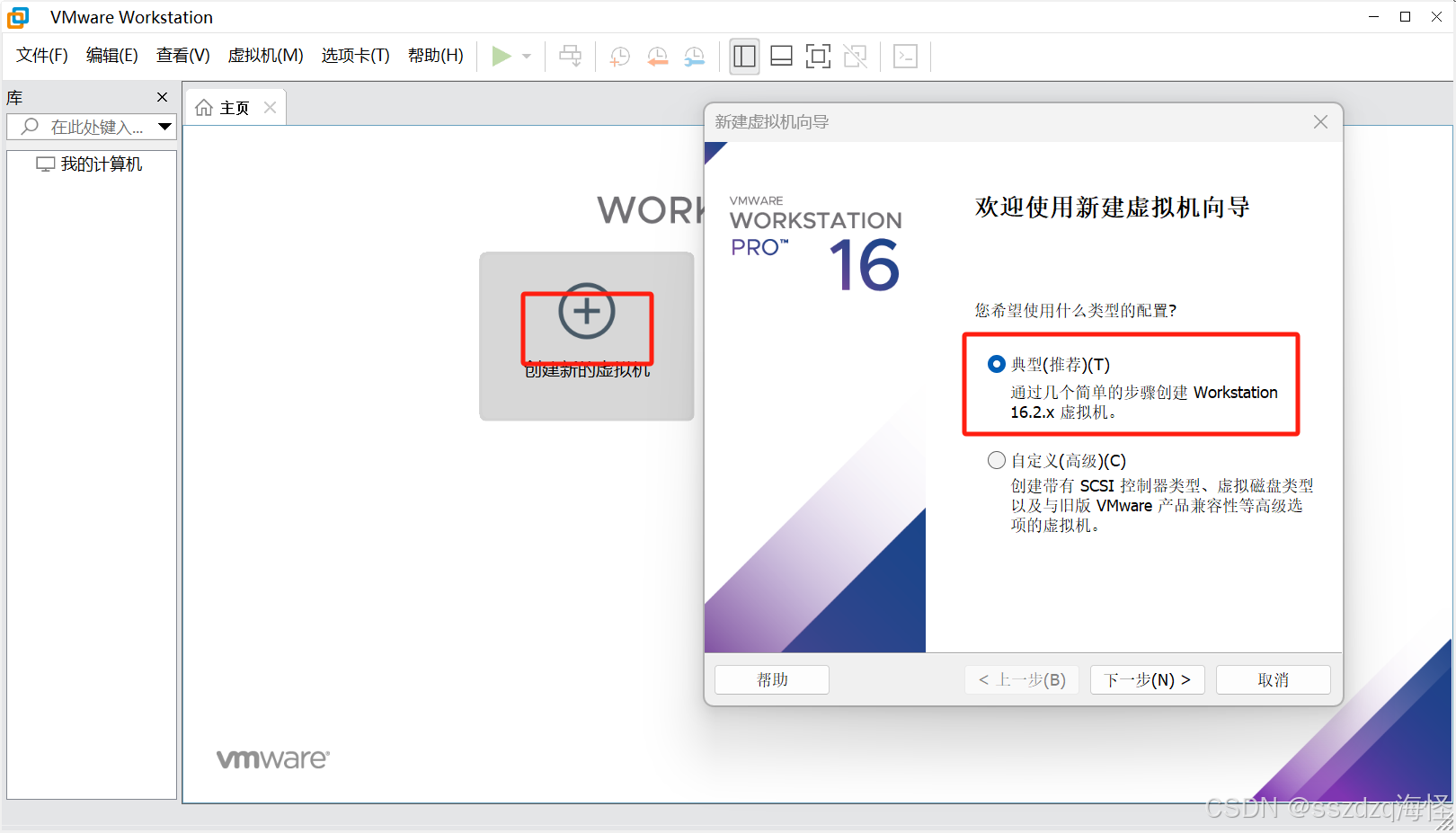1456x833 pixels.
Task: Close the Home tab
Action: click(x=270, y=108)
